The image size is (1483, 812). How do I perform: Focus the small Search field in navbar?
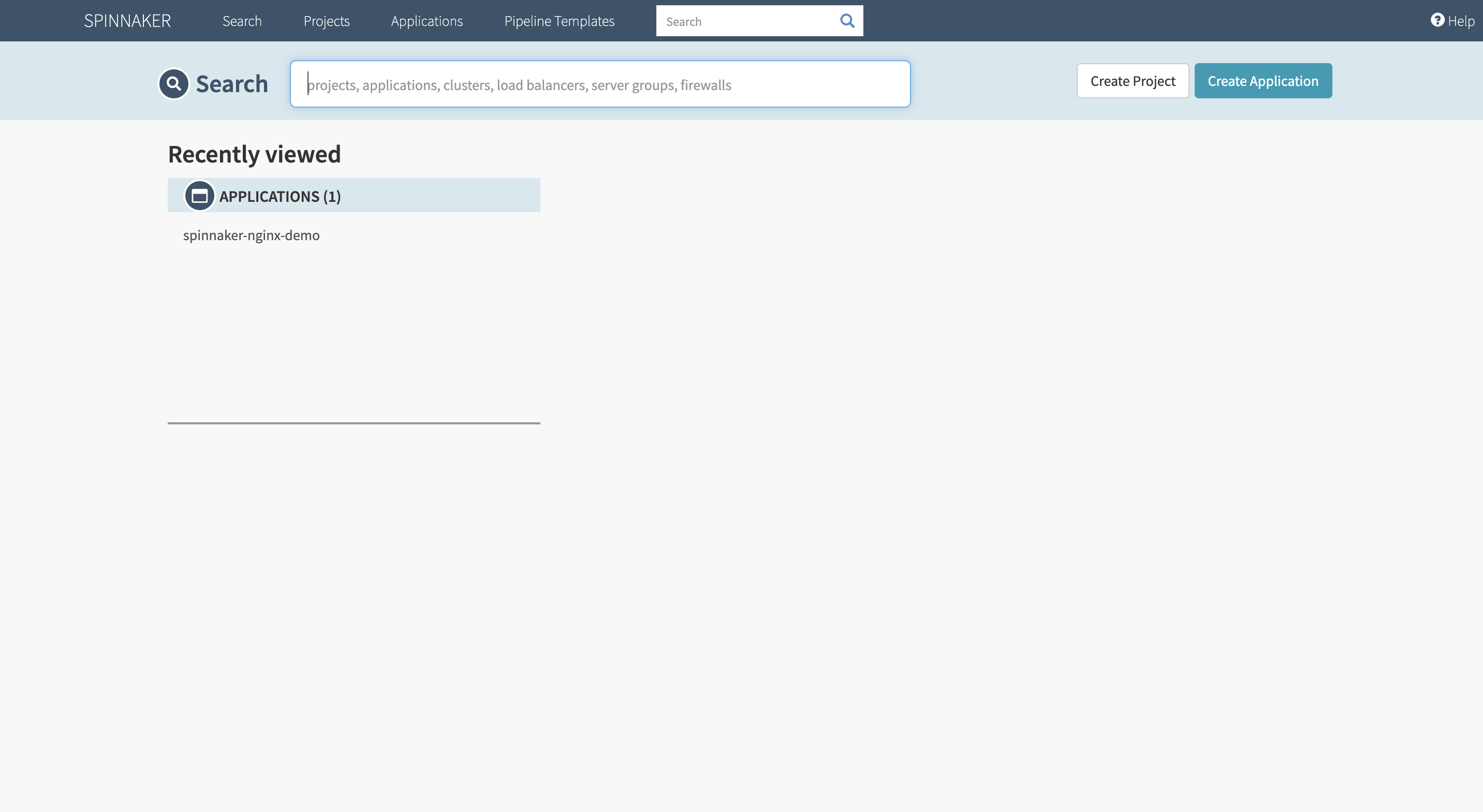(745, 21)
